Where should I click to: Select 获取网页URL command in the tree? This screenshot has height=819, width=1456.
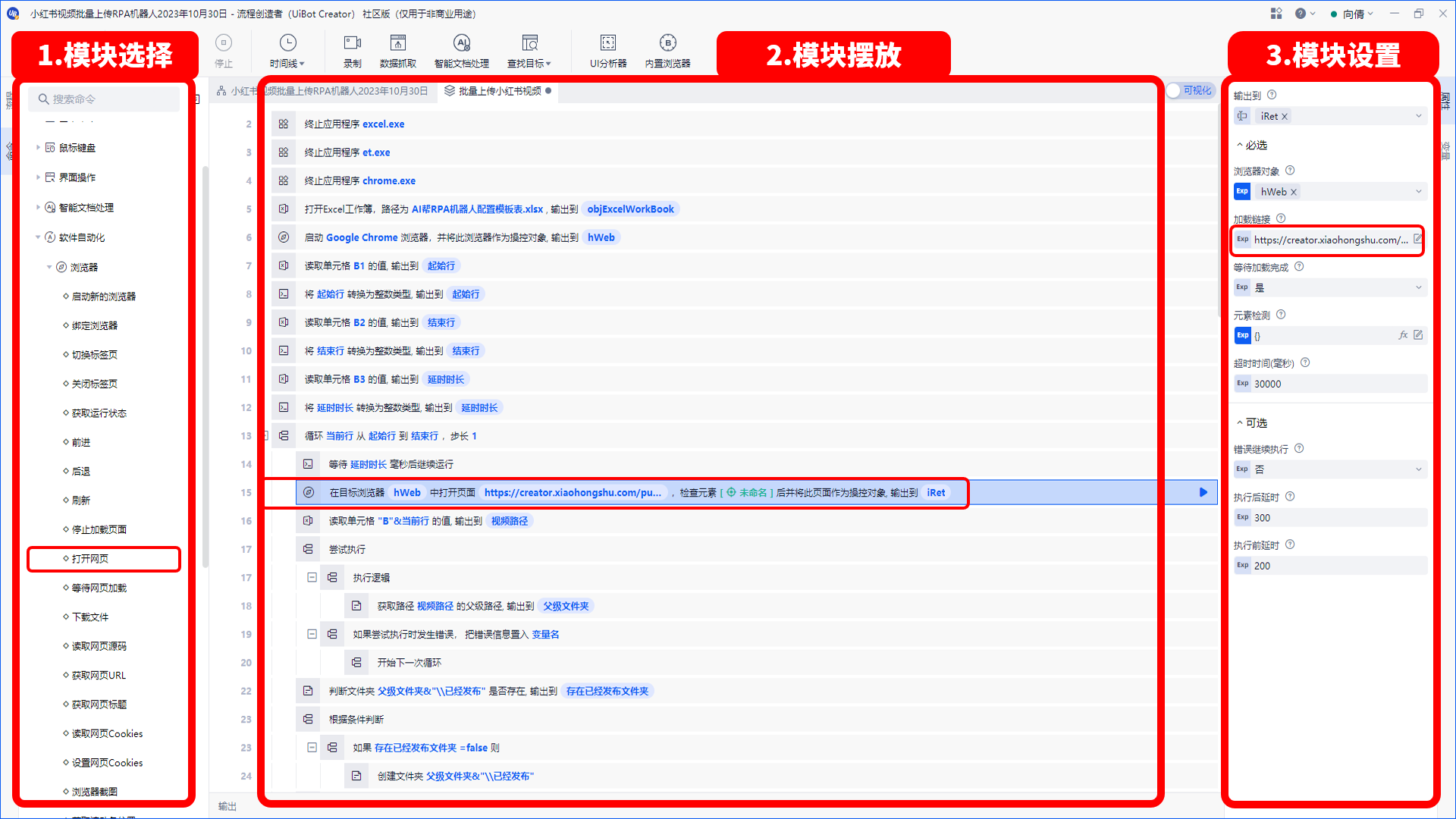[99, 675]
